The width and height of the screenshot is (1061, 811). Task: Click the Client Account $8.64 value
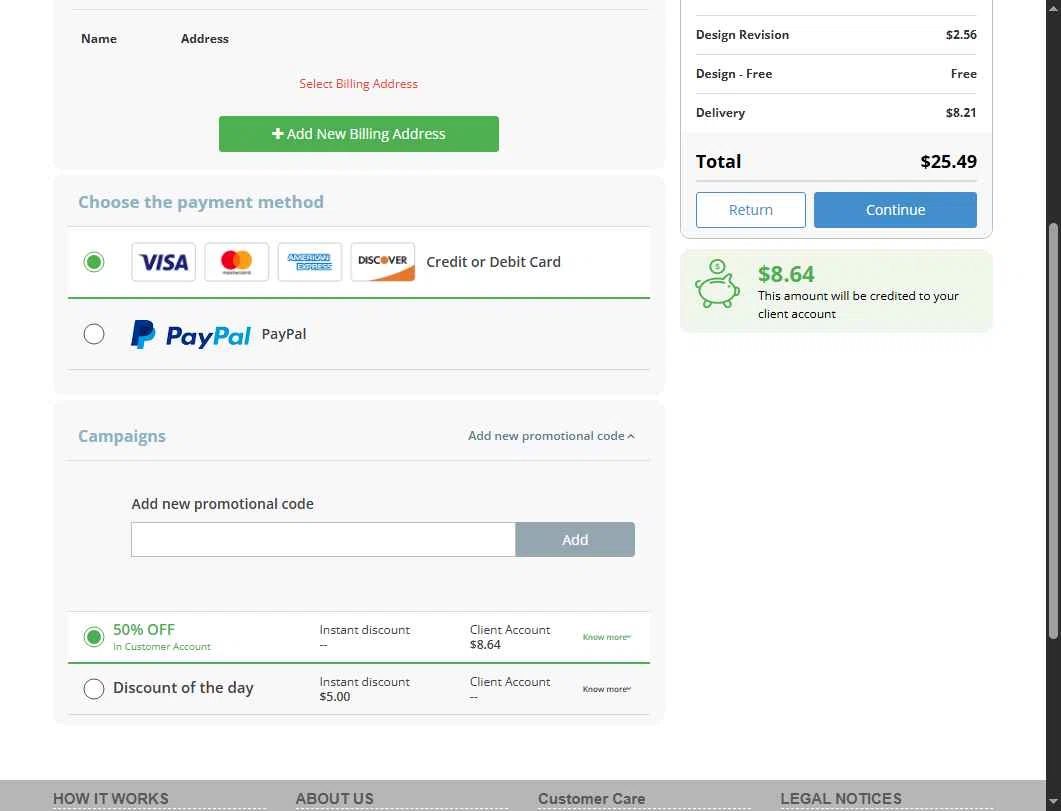[x=485, y=645]
